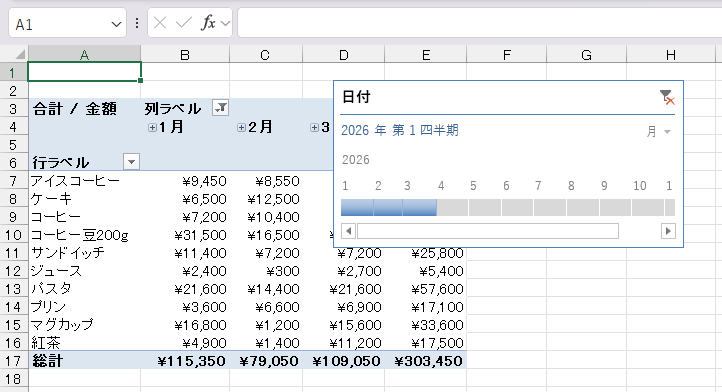Click the Cancel X icon in formula bar
This screenshot has height=392, width=722.
[x=160, y=23]
